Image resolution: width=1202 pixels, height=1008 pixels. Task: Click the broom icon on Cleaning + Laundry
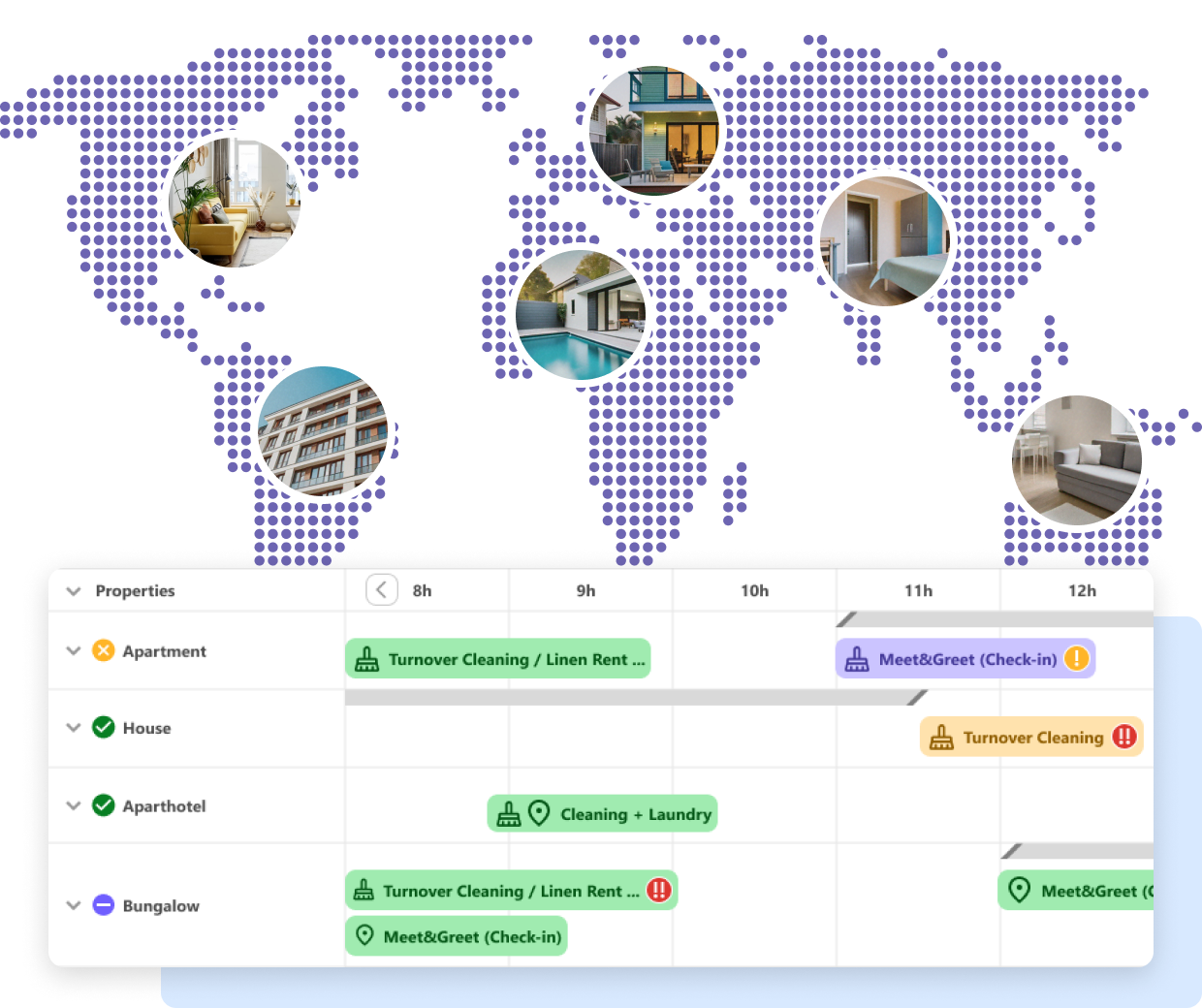(509, 814)
